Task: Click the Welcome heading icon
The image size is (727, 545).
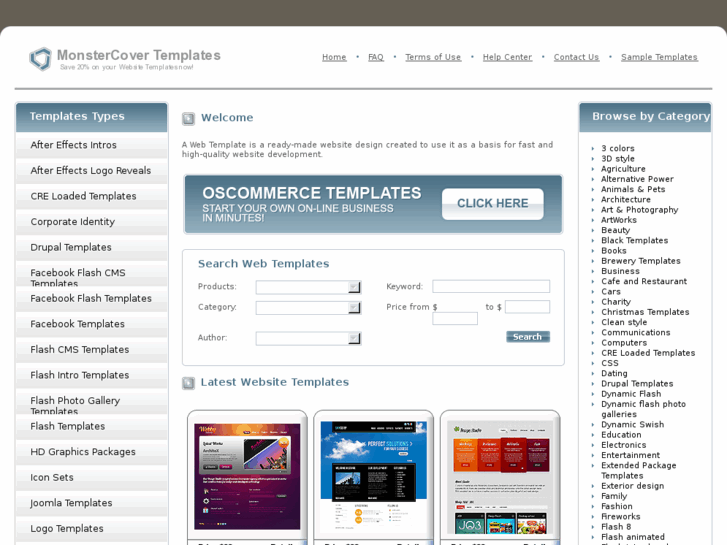Action: 188,119
